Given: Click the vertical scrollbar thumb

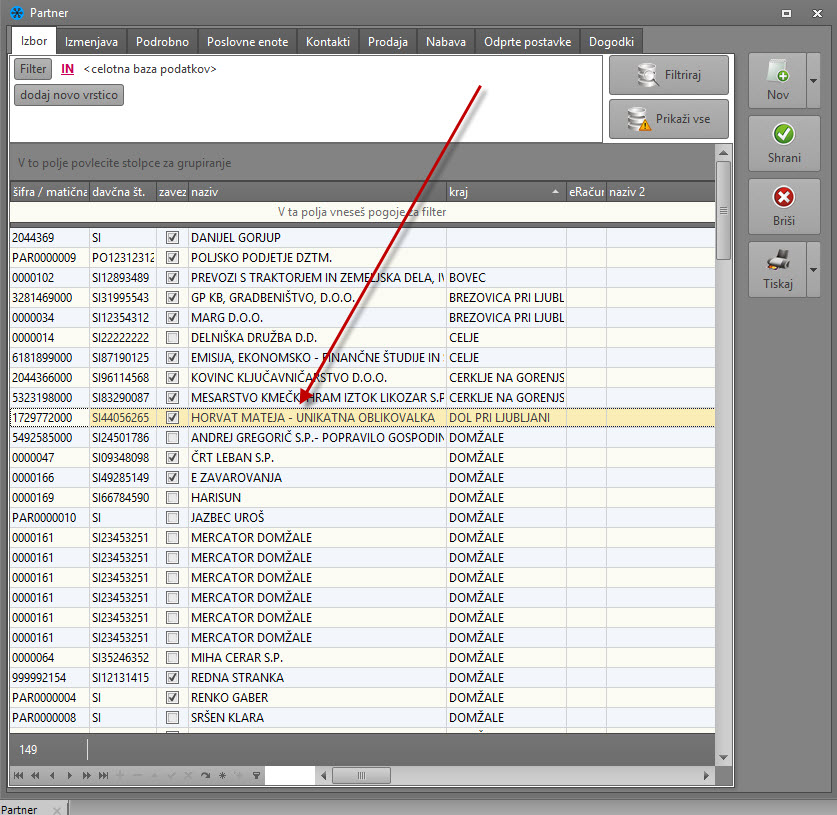Looking at the screenshot, I should [723, 211].
